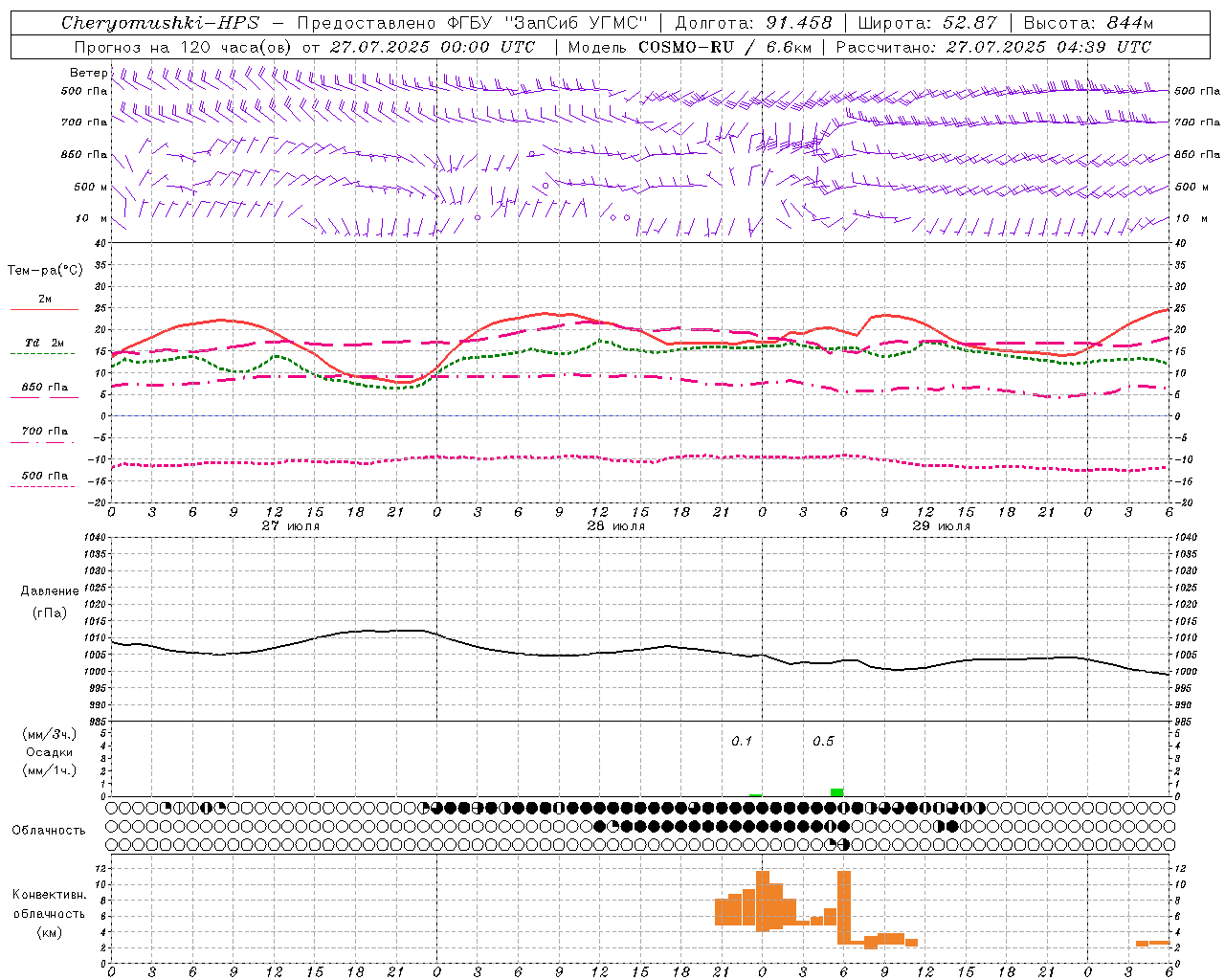Click the date label 28 июля
1225x980 pixels.
point(616,525)
